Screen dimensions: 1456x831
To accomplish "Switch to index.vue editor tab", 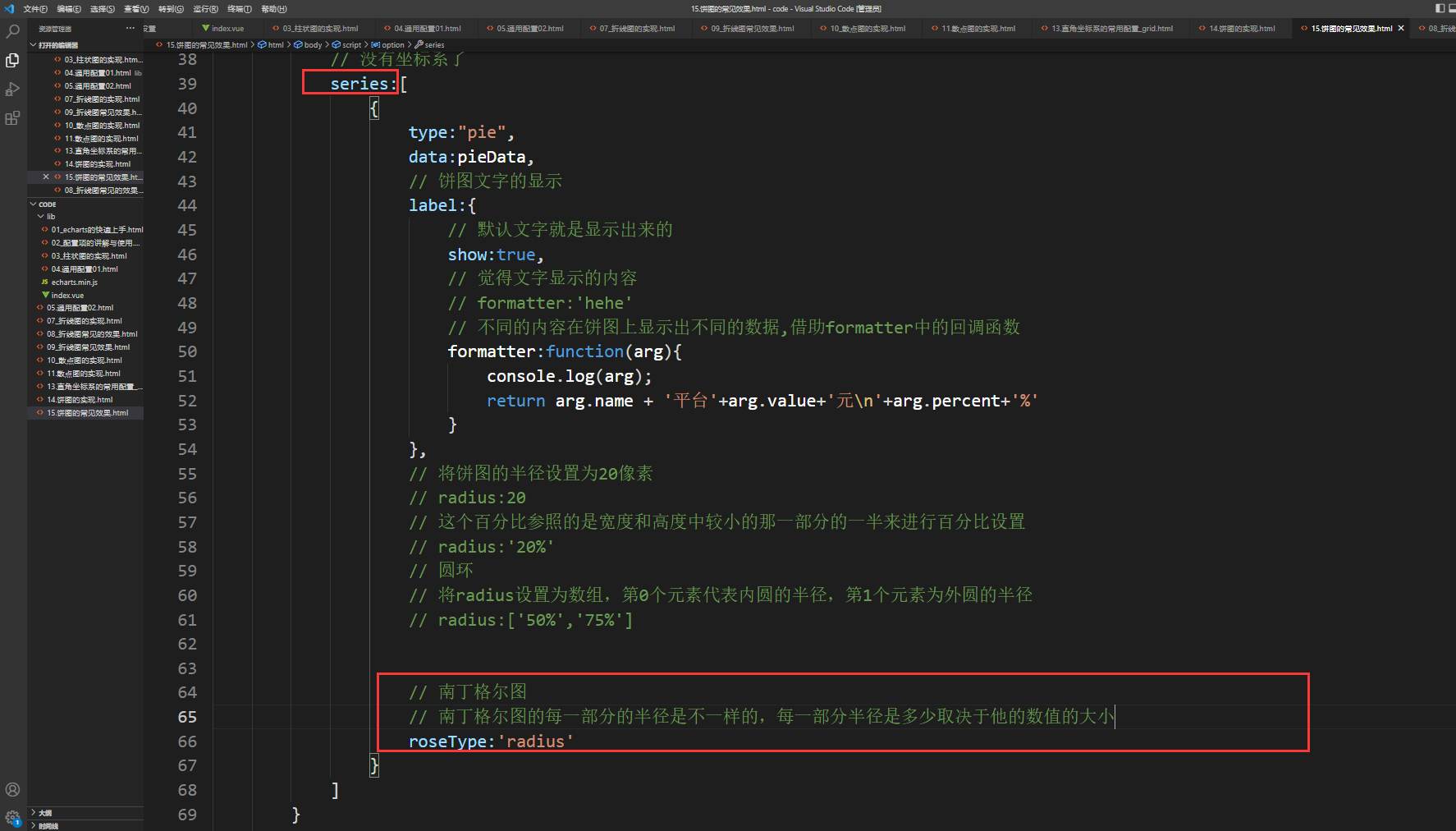I will [227, 29].
